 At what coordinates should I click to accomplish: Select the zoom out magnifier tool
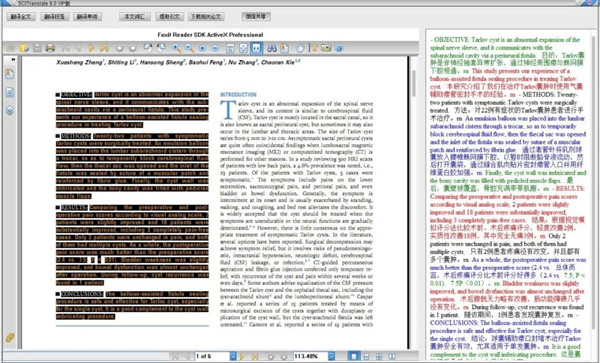189,48
